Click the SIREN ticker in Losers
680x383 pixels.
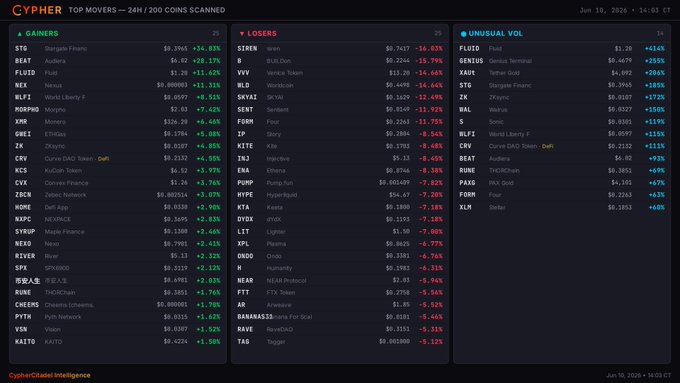click(247, 49)
